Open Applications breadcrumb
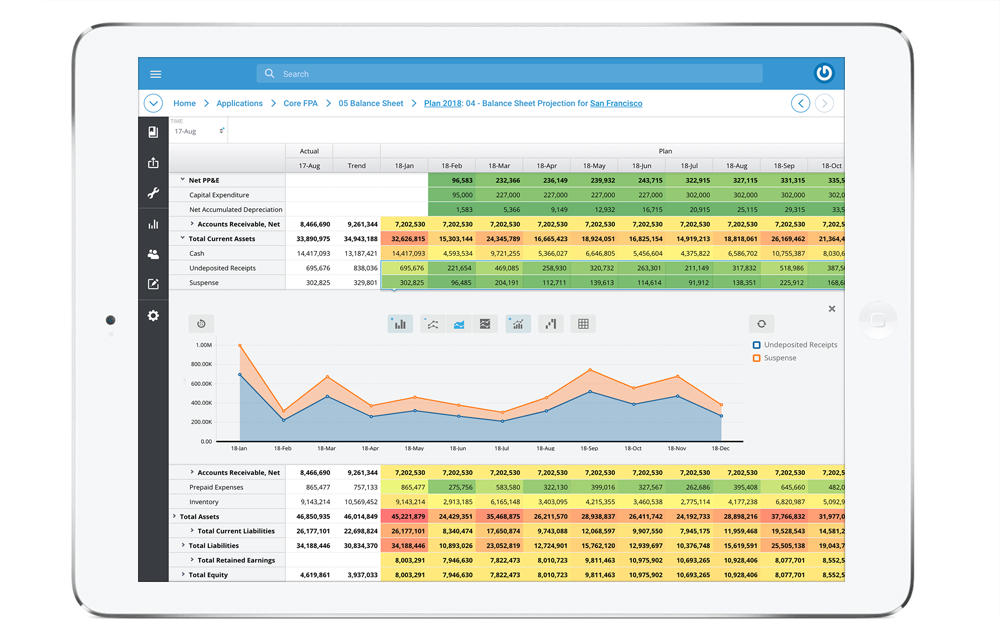The image size is (1000, 621). [x=239, y=103]
